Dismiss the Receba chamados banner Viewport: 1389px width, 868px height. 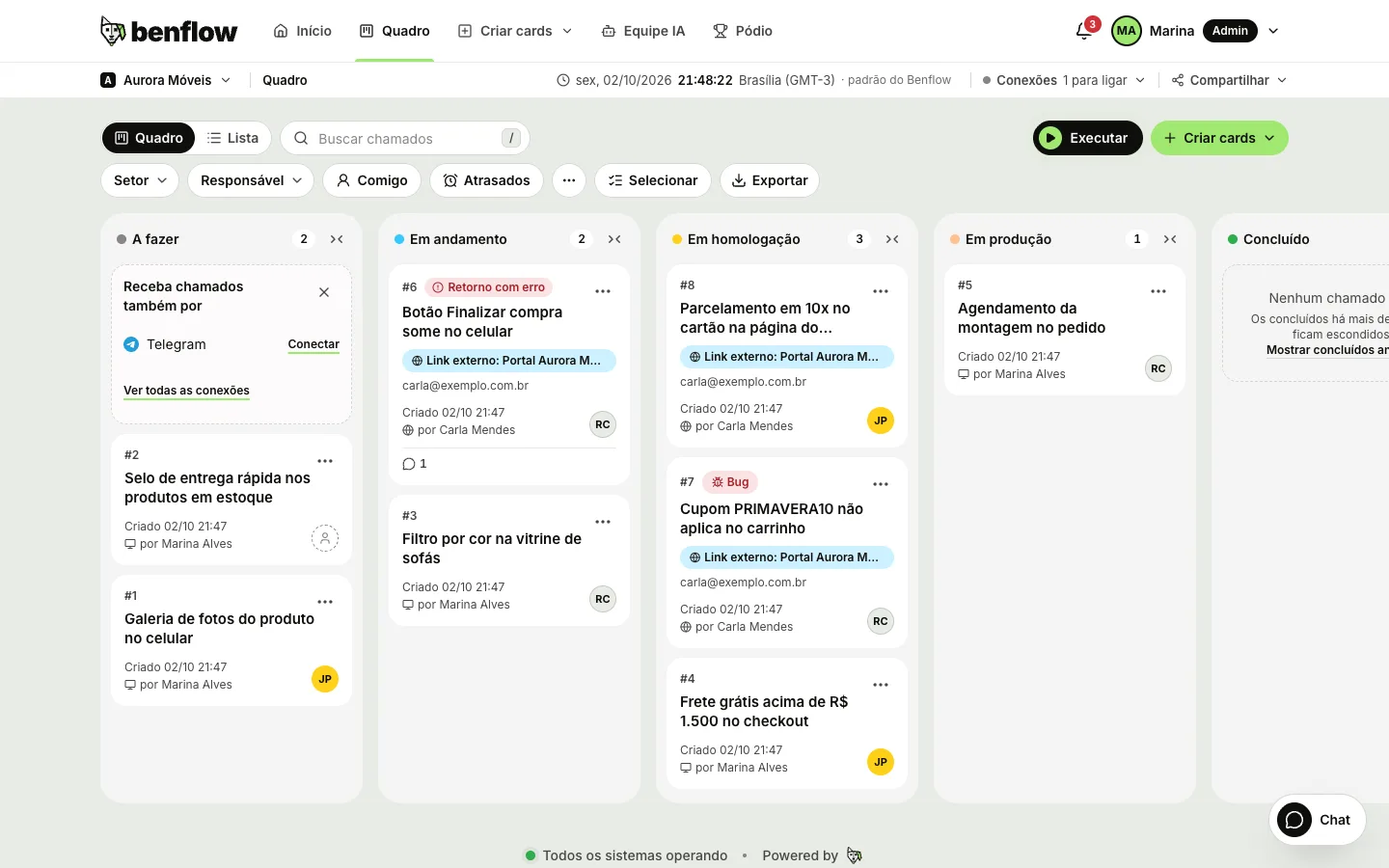tap(324, 292)
